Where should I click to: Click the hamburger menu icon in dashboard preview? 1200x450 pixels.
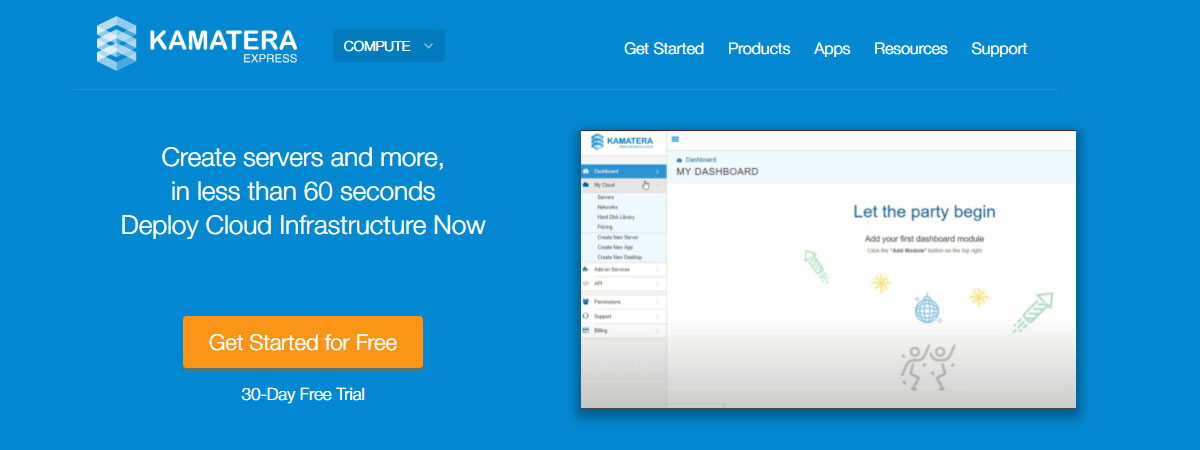tap(675, 139)
